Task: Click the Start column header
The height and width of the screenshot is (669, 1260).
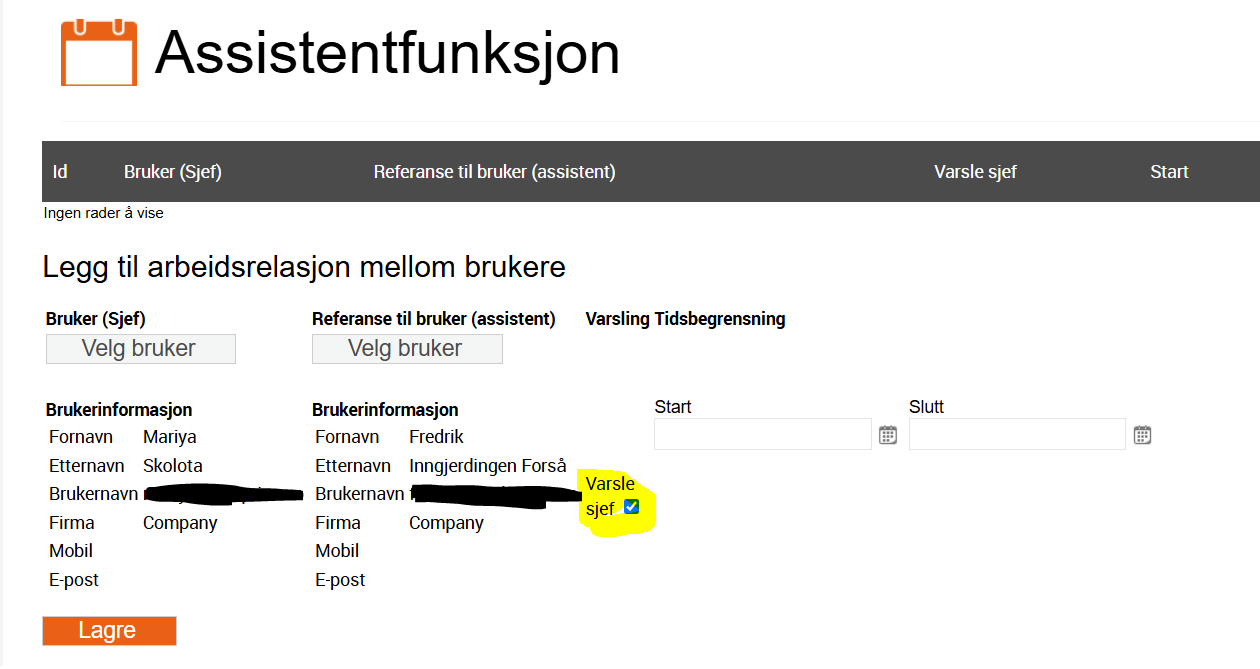Action: pyautogui.click(x=1169, y=172)
